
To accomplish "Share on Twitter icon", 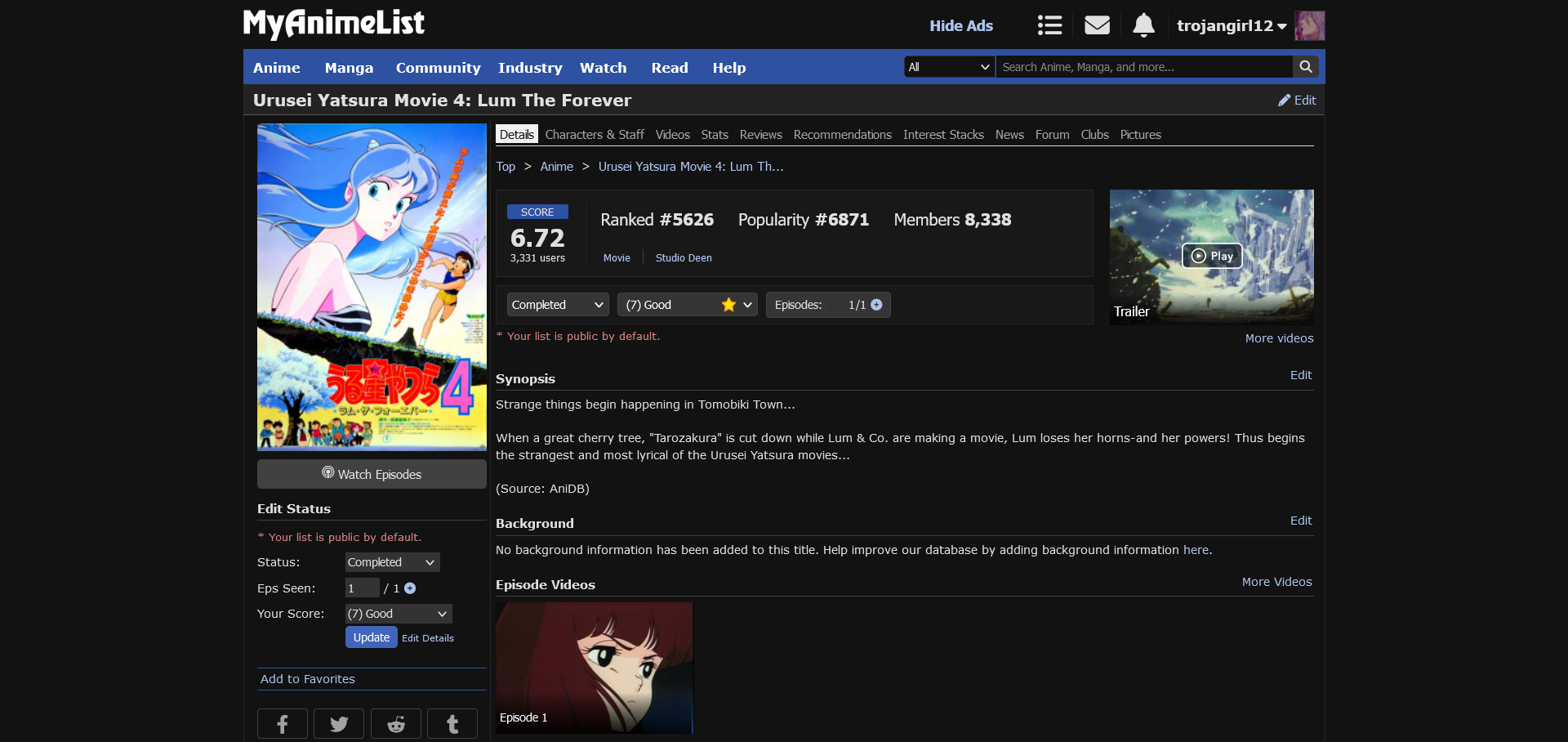I will click(339, 724).
